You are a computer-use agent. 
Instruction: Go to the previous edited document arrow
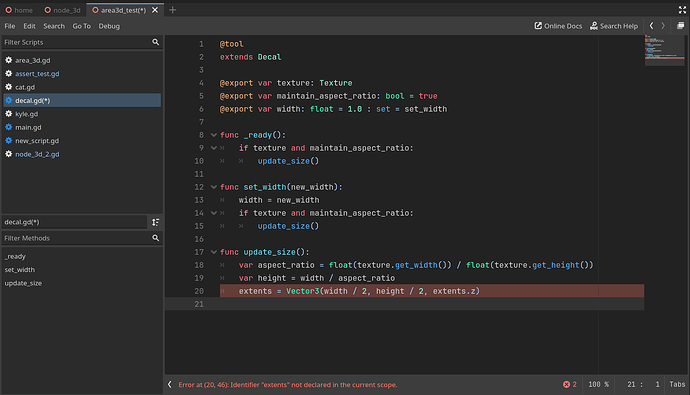pos(651,26)
